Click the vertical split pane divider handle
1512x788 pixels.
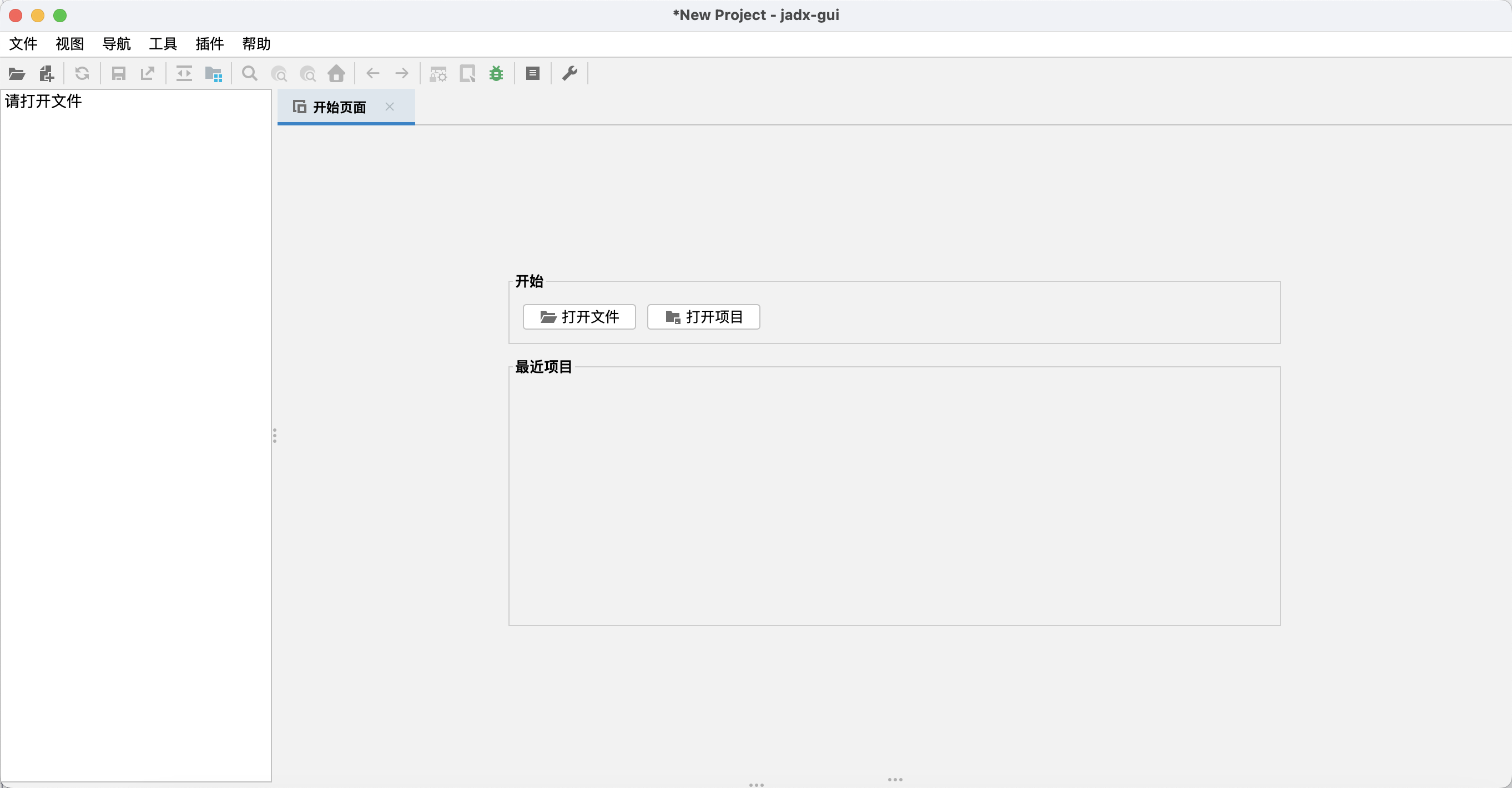pos(274,436)
